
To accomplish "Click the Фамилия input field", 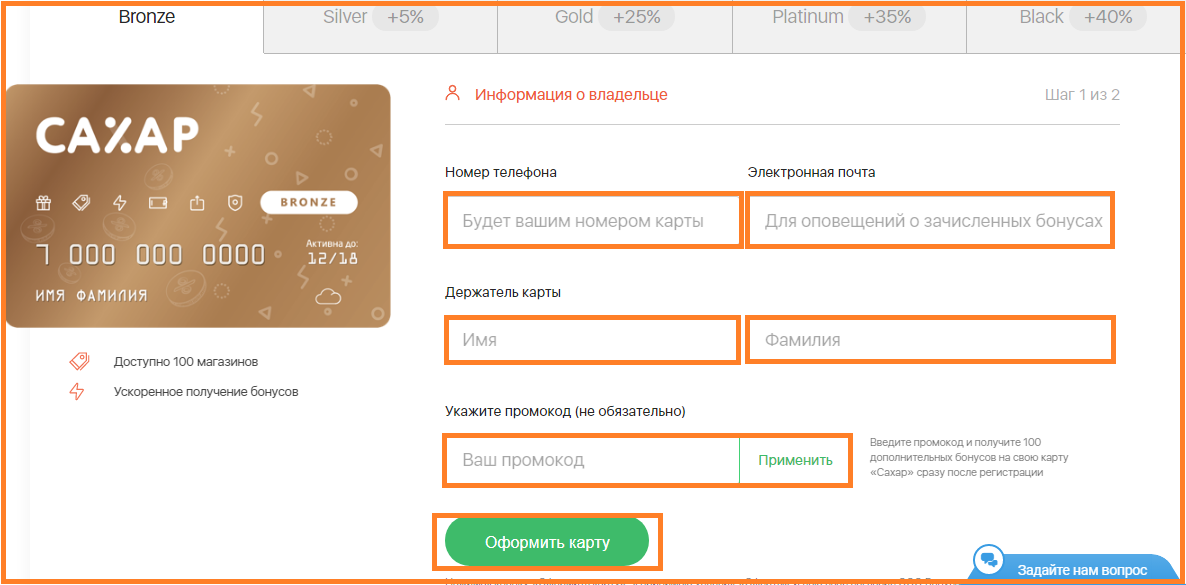I will (930, 340).
